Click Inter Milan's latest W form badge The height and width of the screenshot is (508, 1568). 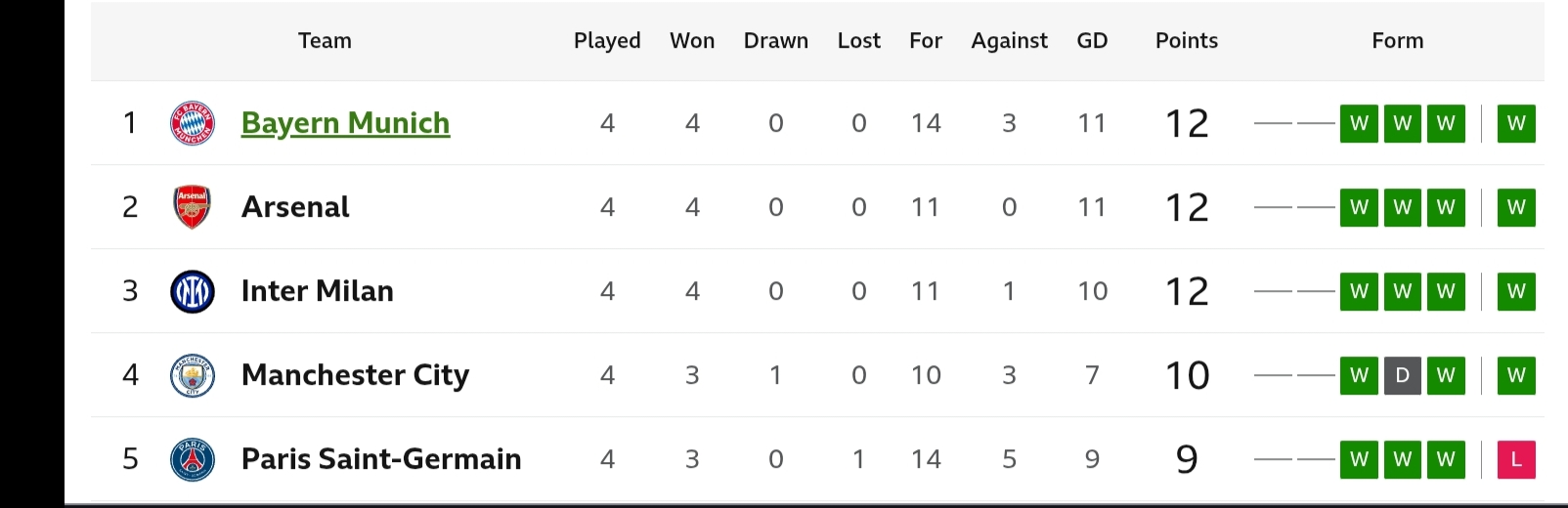1516,291
